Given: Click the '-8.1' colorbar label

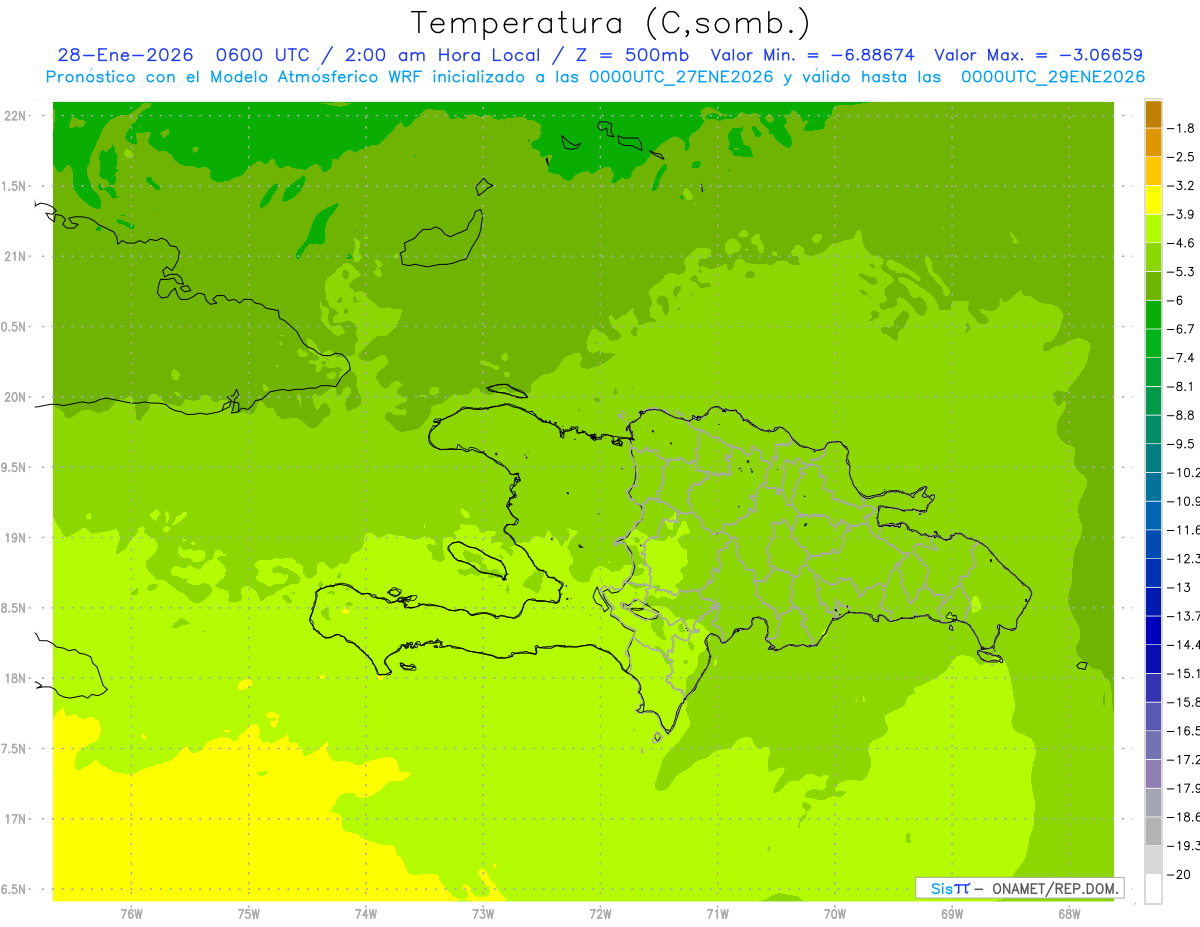Looking at the screenshot, I should coord(1183,386).
